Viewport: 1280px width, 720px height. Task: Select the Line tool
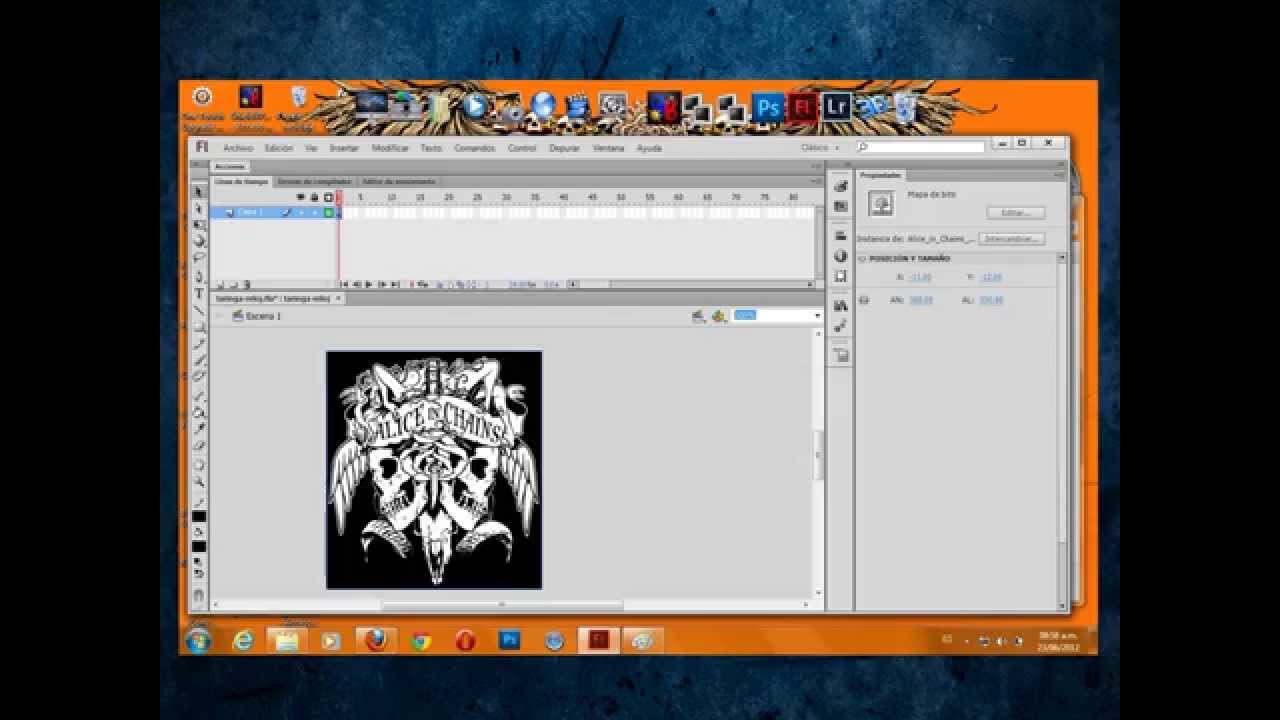199,310
